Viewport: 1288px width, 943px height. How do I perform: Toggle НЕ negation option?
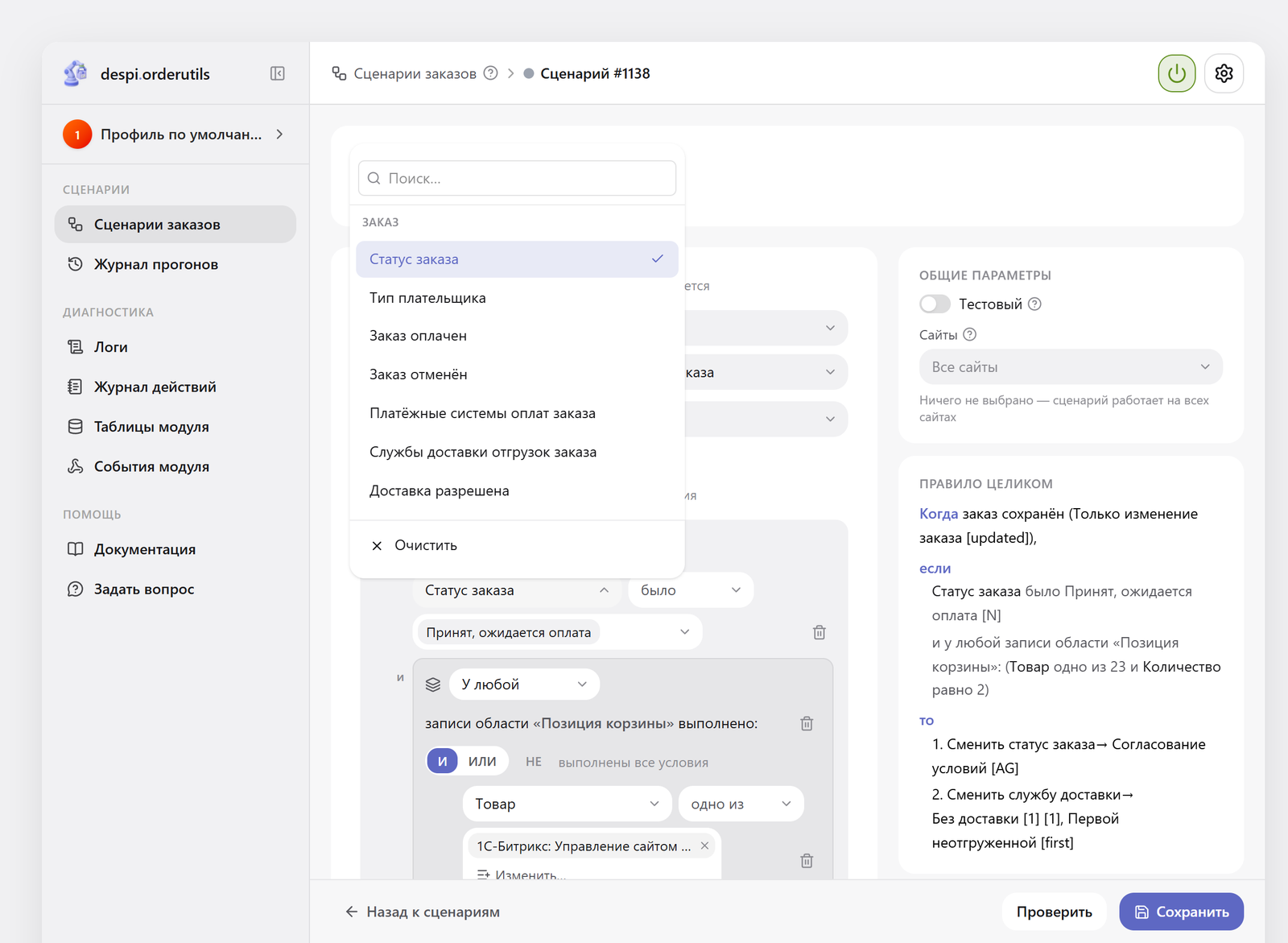pos(534,762)
